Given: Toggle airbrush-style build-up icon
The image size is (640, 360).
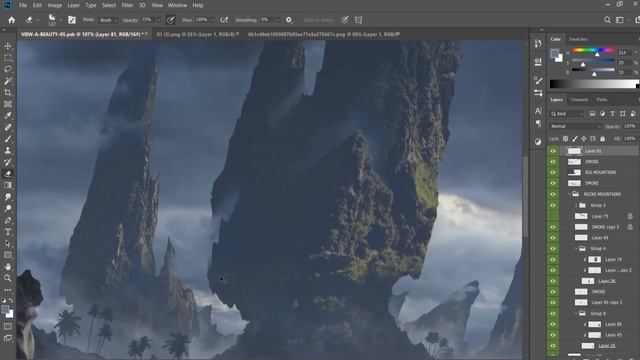Looking at the screenshot, I should tap(224, 20).
